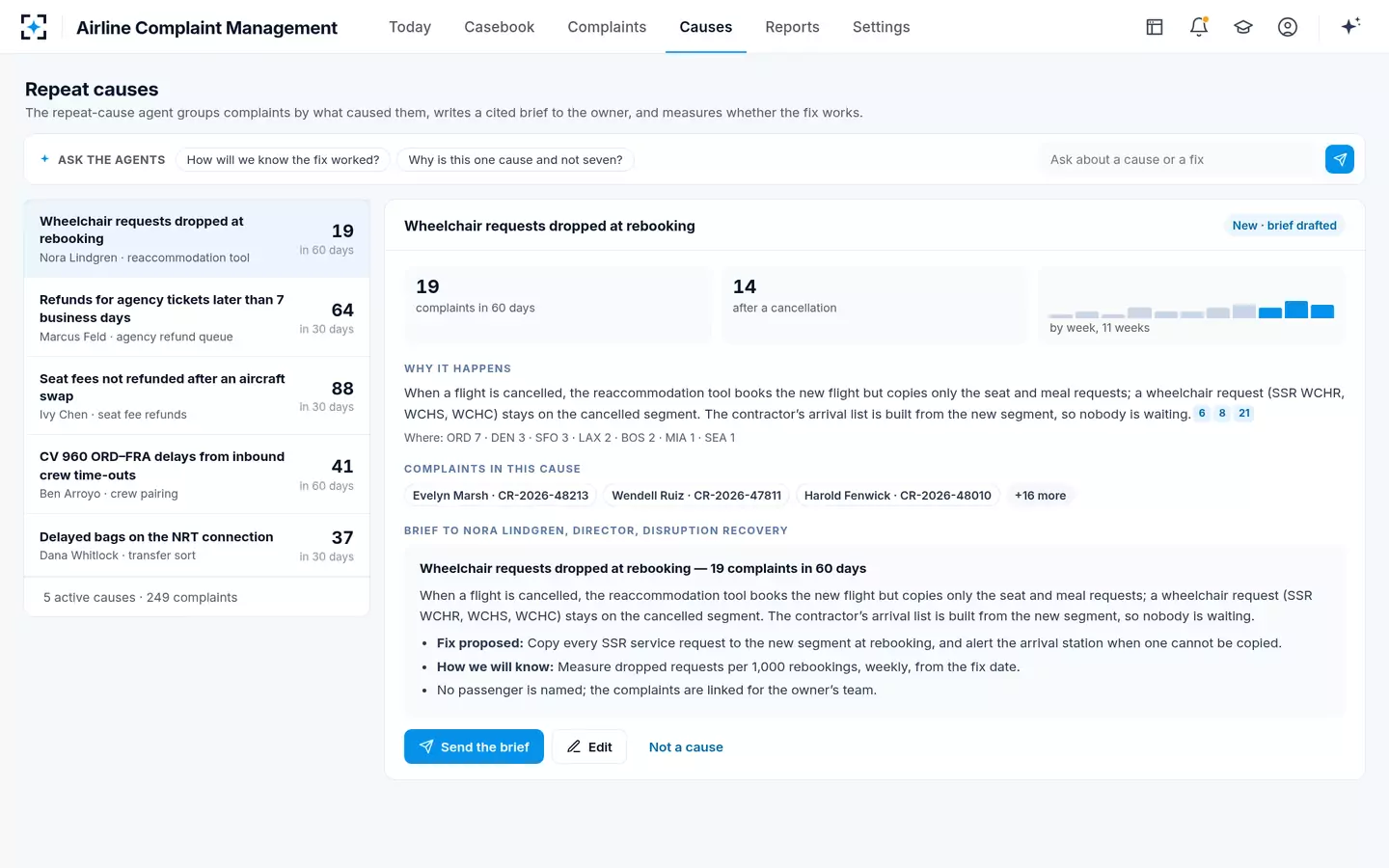Open citation 21 in the explanation
The image size is (1389, 868).
1244,414
